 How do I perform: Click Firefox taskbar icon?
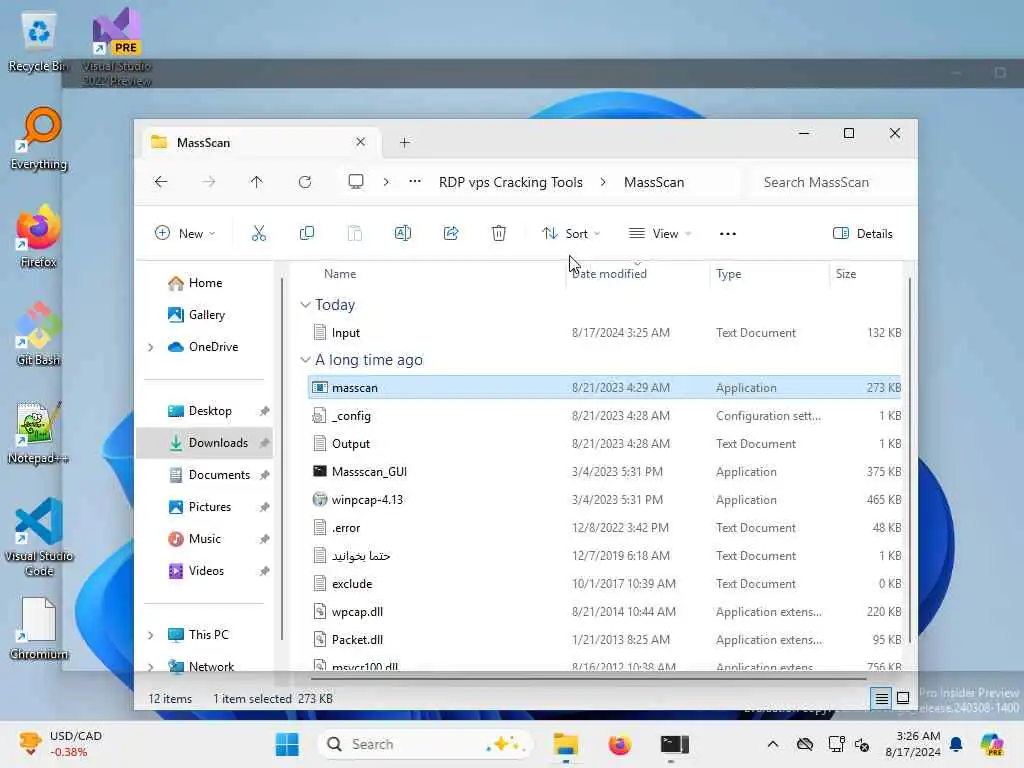click(x=620, y=744)
